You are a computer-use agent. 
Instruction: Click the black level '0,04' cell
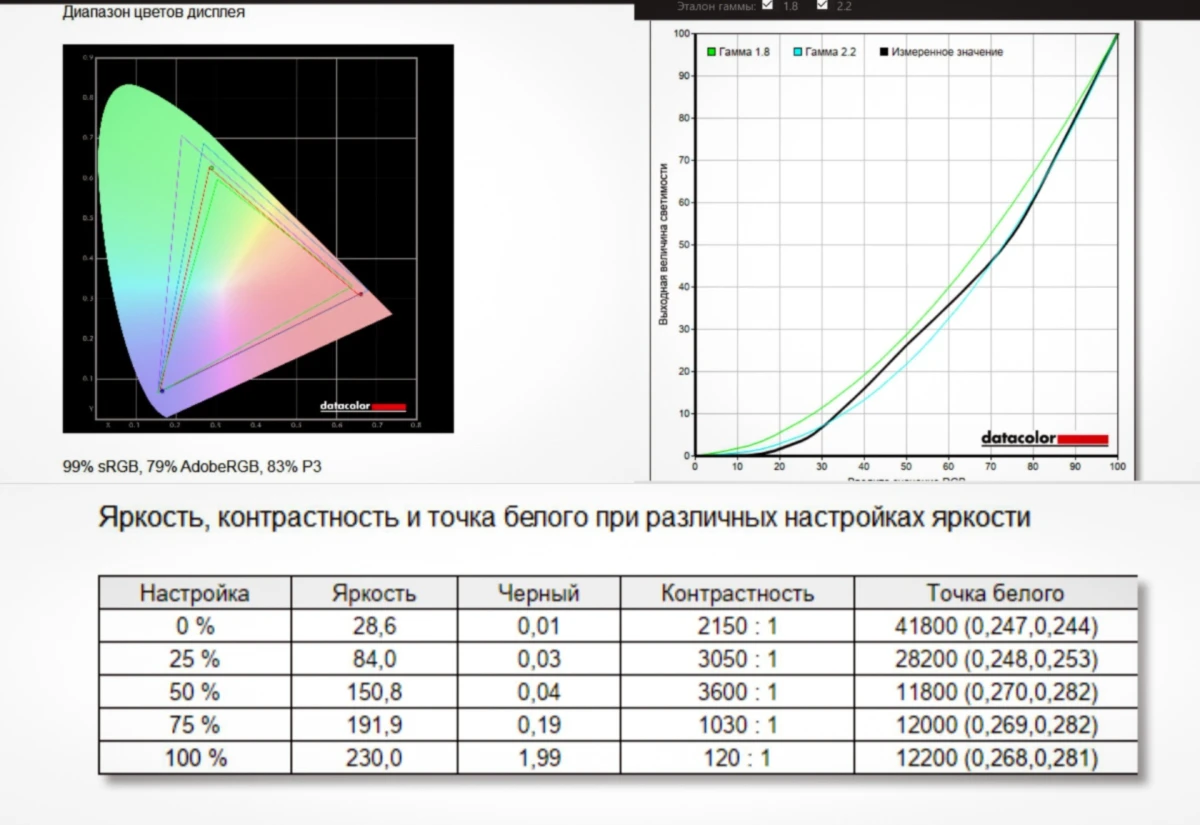[538, 692]
